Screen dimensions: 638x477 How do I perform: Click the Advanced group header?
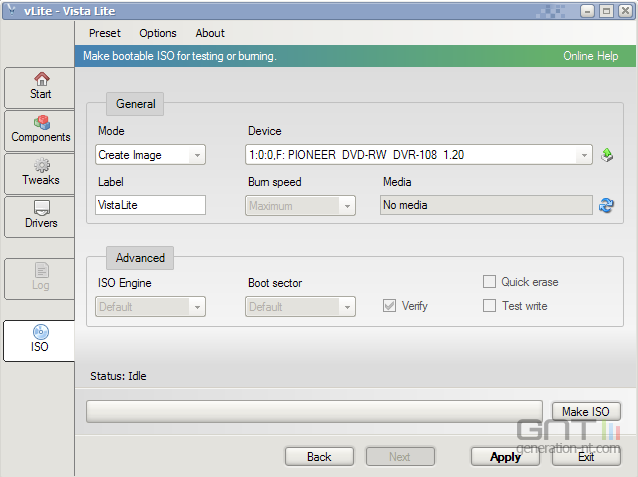[x=140, y=258]
